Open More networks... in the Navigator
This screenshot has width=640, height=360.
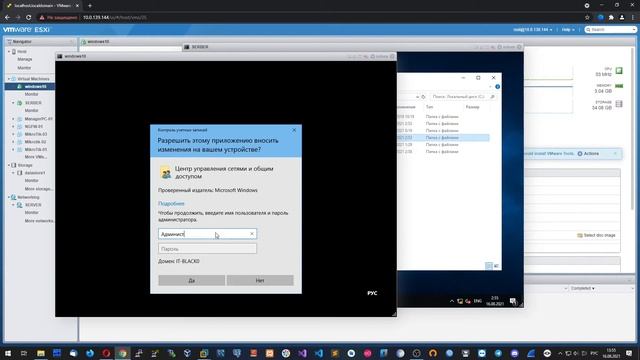pos(39,221)
